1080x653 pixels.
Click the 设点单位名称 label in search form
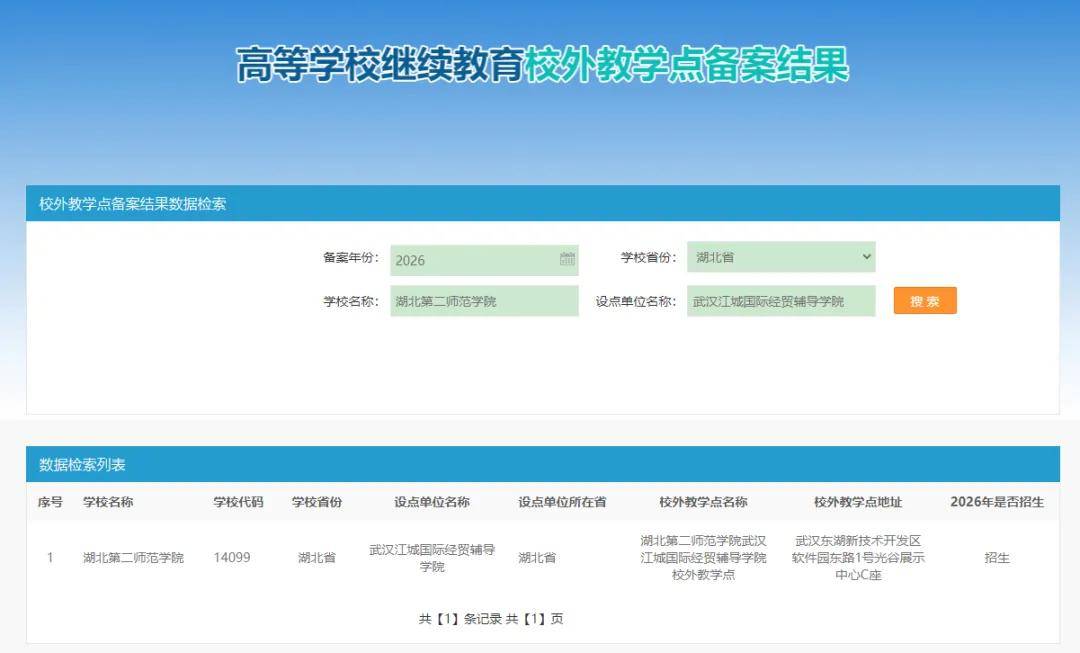(x=636, y=301)
